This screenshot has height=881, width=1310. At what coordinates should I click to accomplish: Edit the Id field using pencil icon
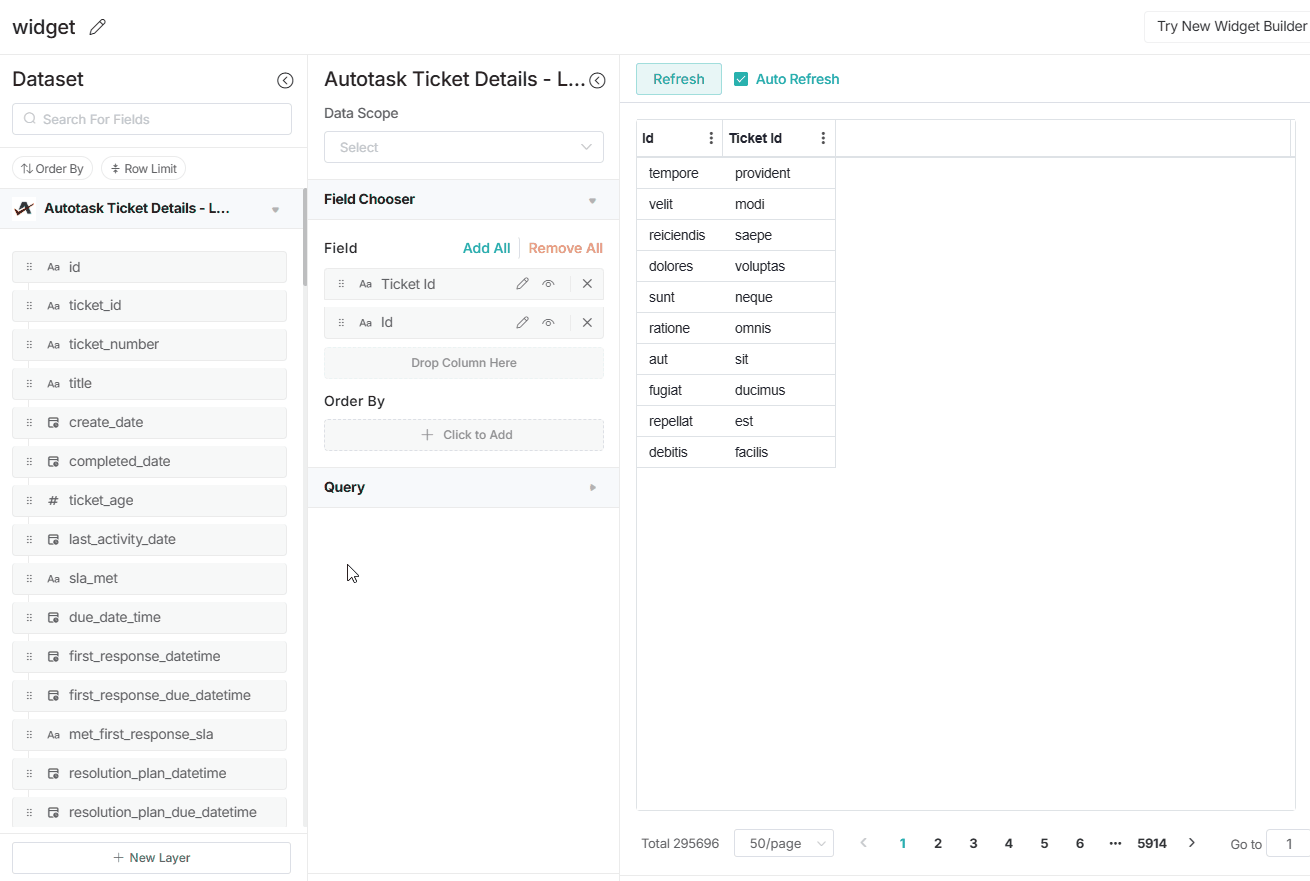tap(522, 322)
